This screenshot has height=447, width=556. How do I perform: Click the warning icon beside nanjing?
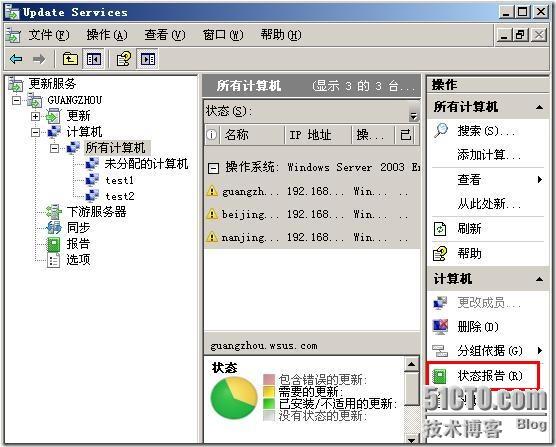tap(212, 237)
